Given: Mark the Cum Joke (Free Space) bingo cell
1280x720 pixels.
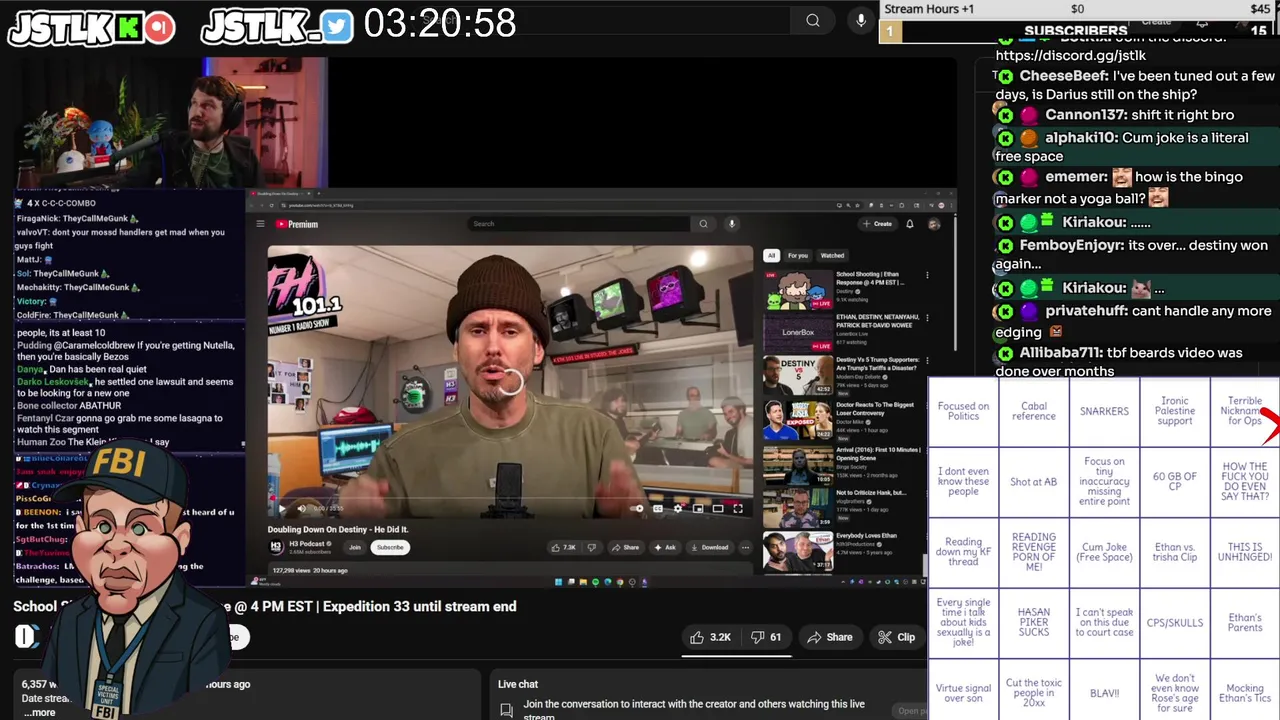Looking at the screenshot, I should click(1104, 552).
